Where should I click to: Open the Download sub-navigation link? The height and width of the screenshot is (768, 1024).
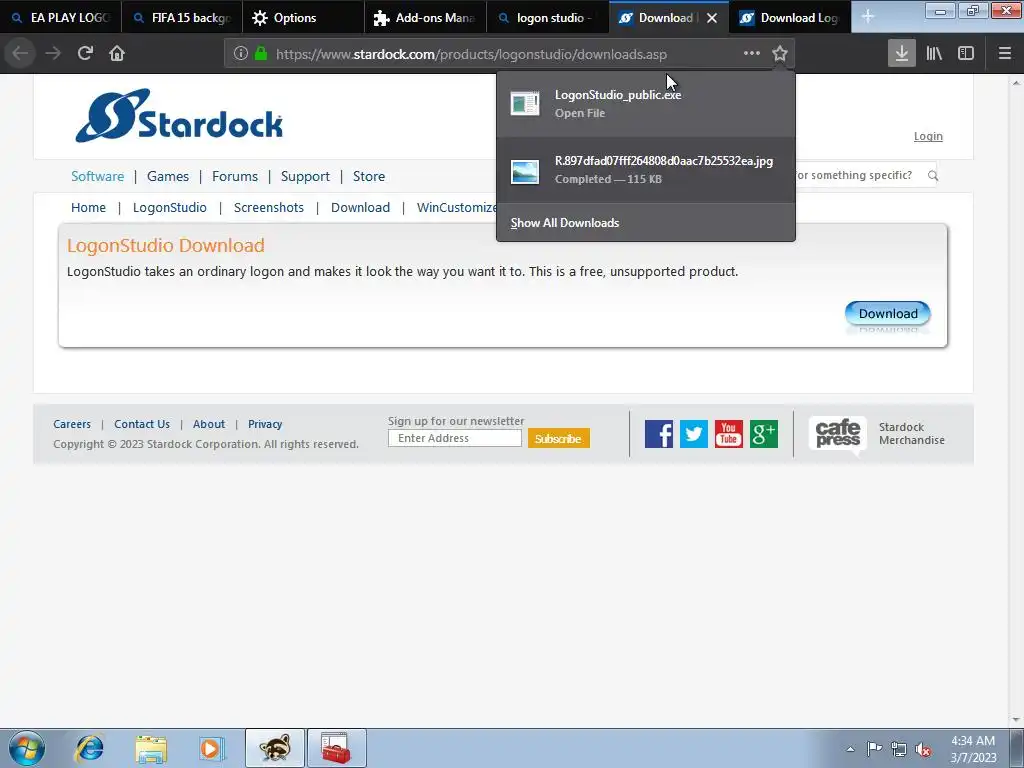click(360, 208)
